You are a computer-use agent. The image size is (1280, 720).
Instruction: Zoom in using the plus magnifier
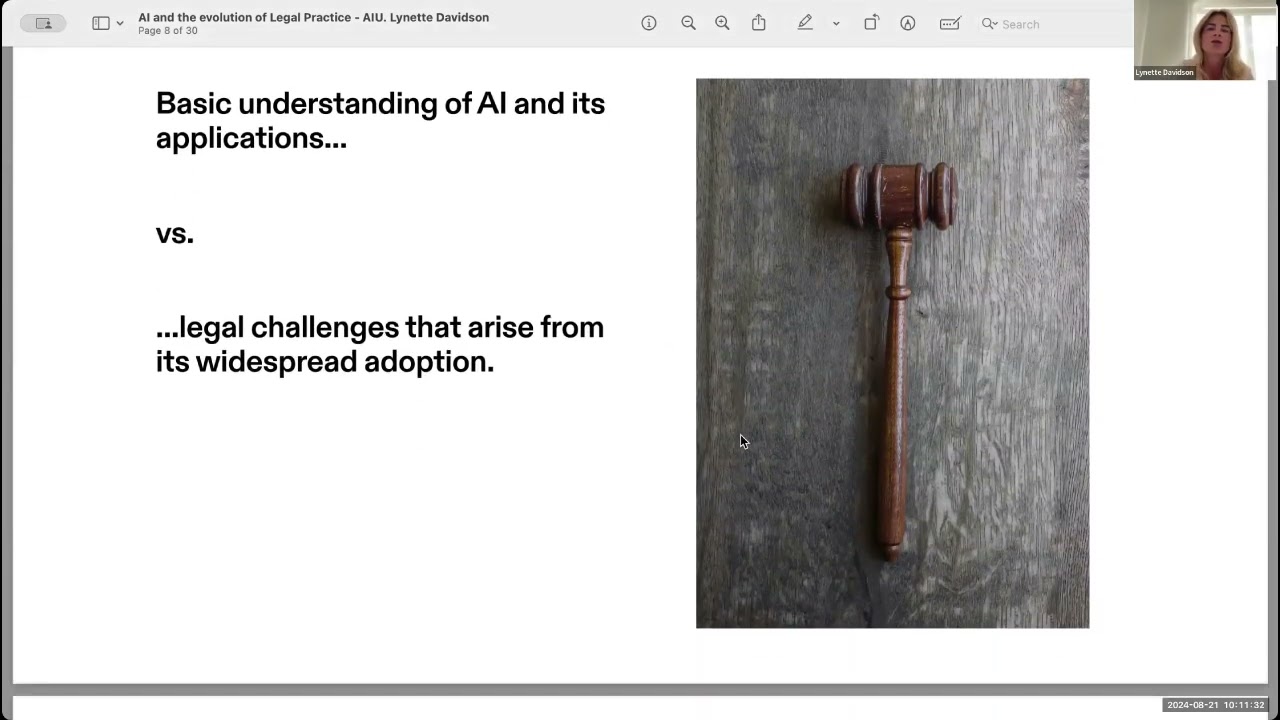point(722,23)
